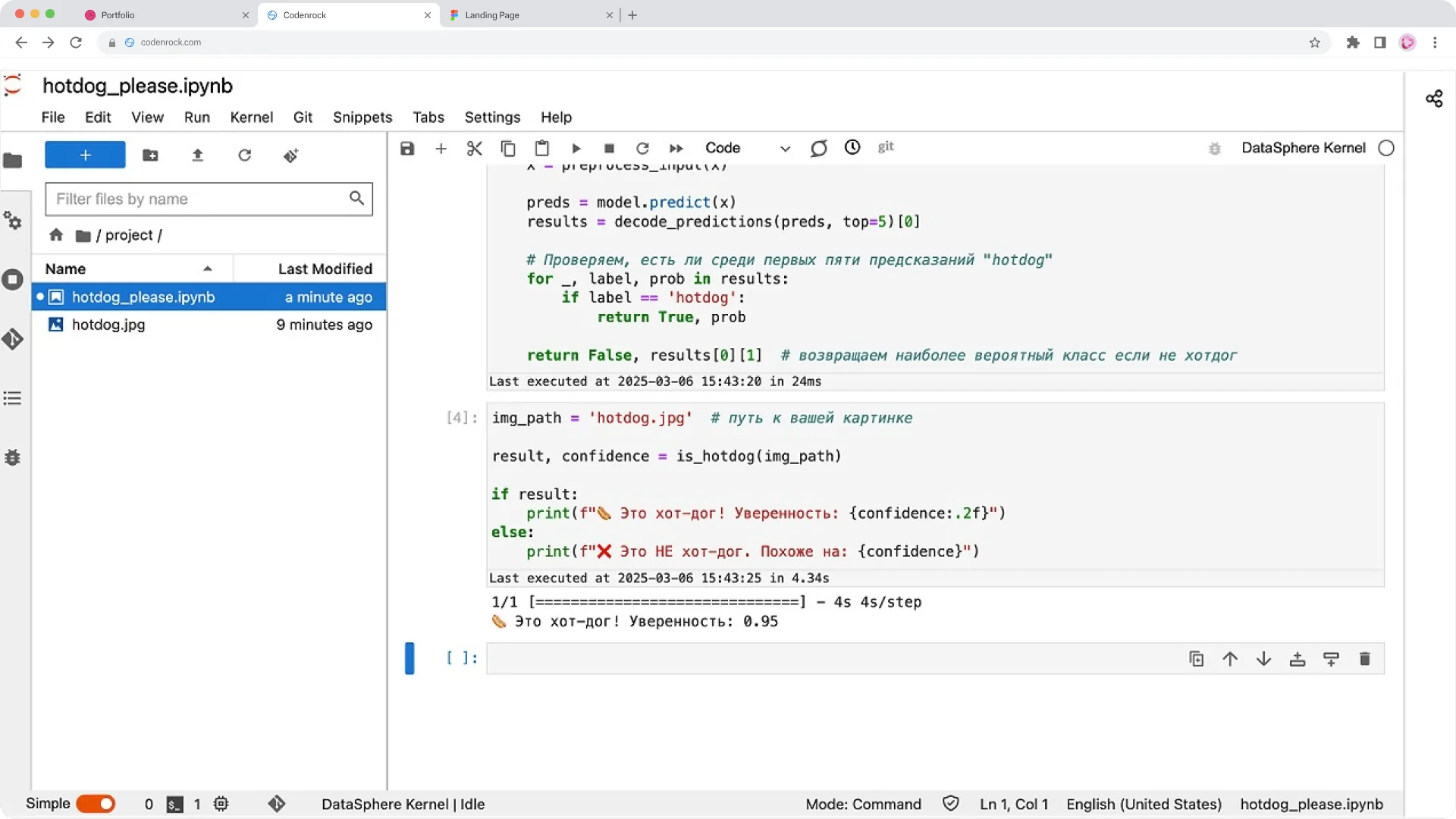Image resolution: width=1456 pixels, height=819 pixels.
Task: Open the Kernel menu
Action: [251, 118]
